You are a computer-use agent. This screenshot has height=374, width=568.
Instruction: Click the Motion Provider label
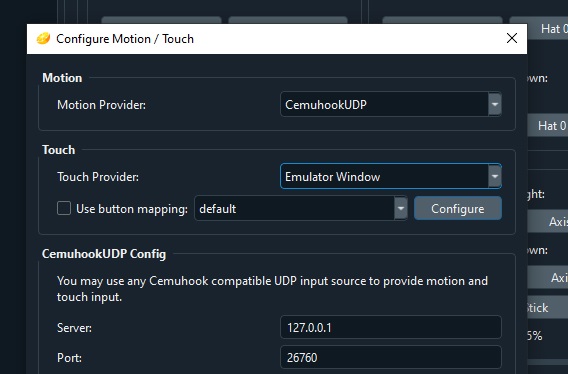pyautogui.click(x=101, y=105)
